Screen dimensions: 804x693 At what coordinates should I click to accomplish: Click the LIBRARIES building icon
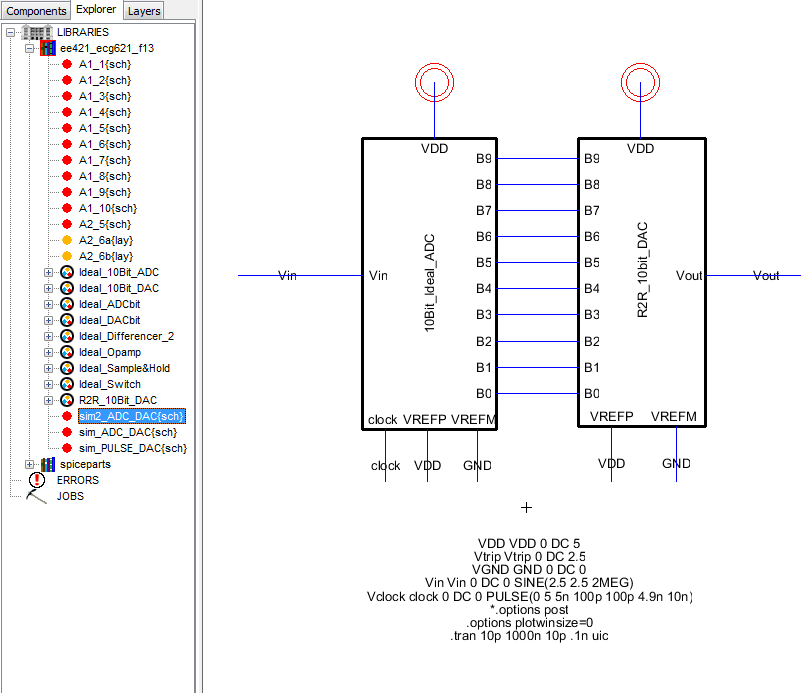click(37, 32)
